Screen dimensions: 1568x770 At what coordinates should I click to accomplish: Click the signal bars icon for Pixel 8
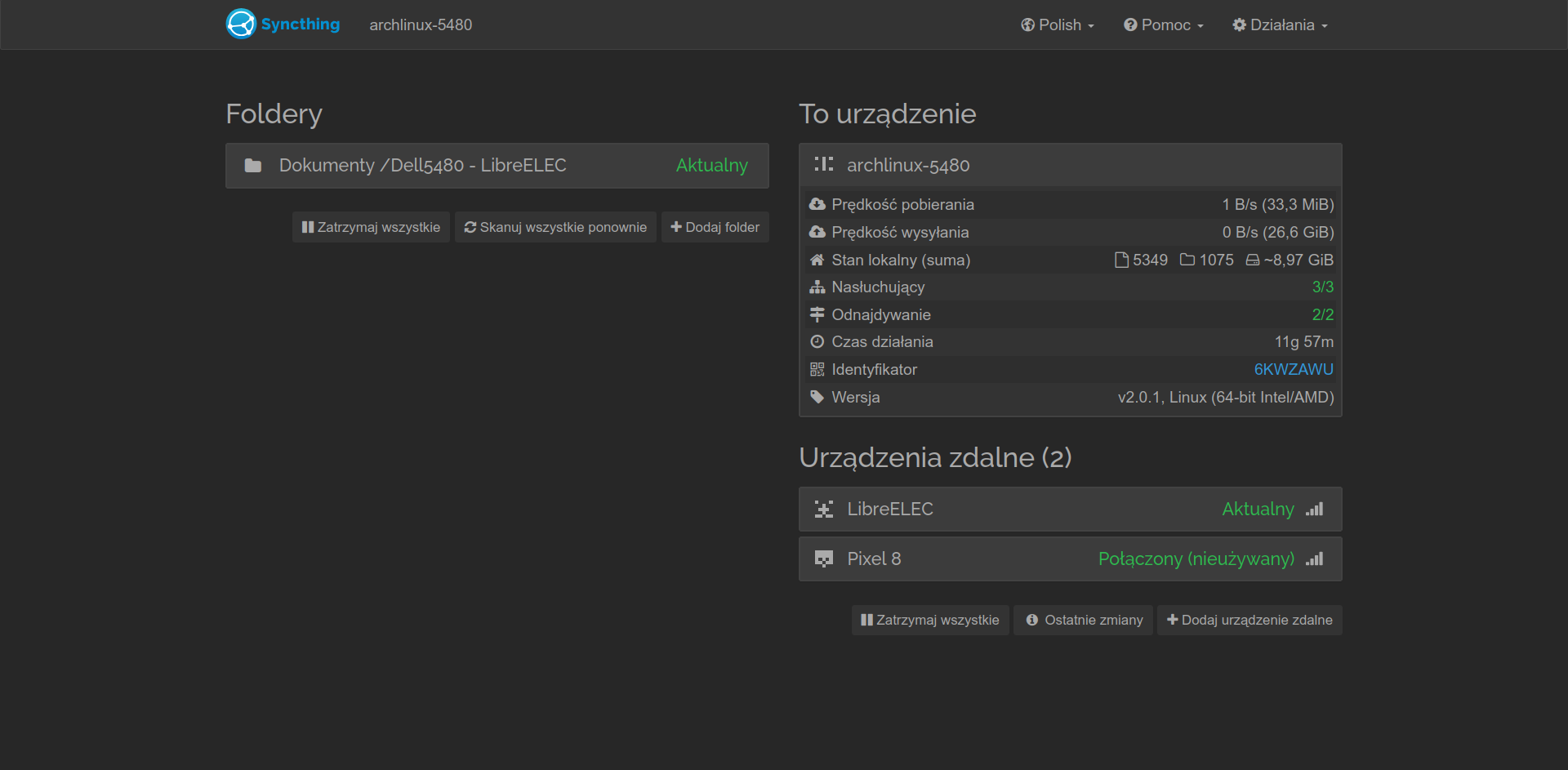pos(1314,559)
